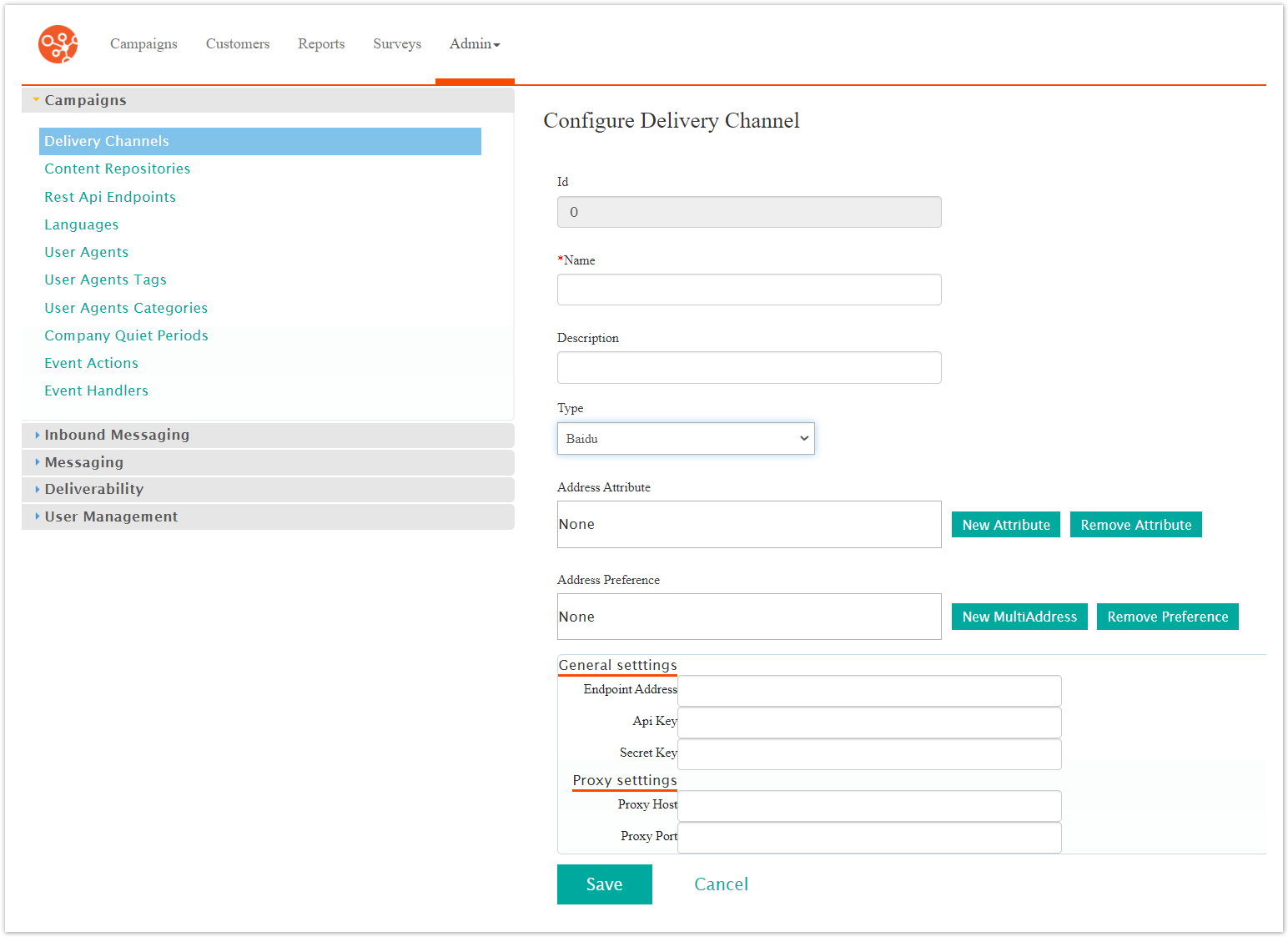
Task: Expand the User Management section
Action: click(x=268, y=516)
